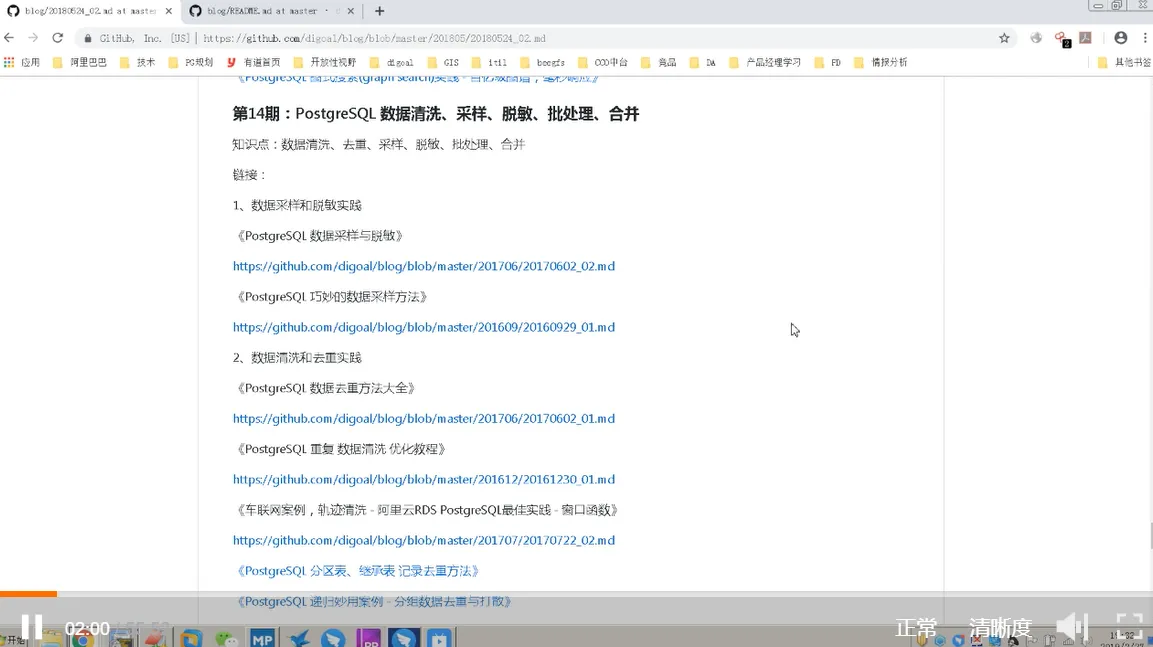Viewport: 1153px width, 647px height.
Task: Open the boegfs bookmark folder
Action: pos(543,62)
